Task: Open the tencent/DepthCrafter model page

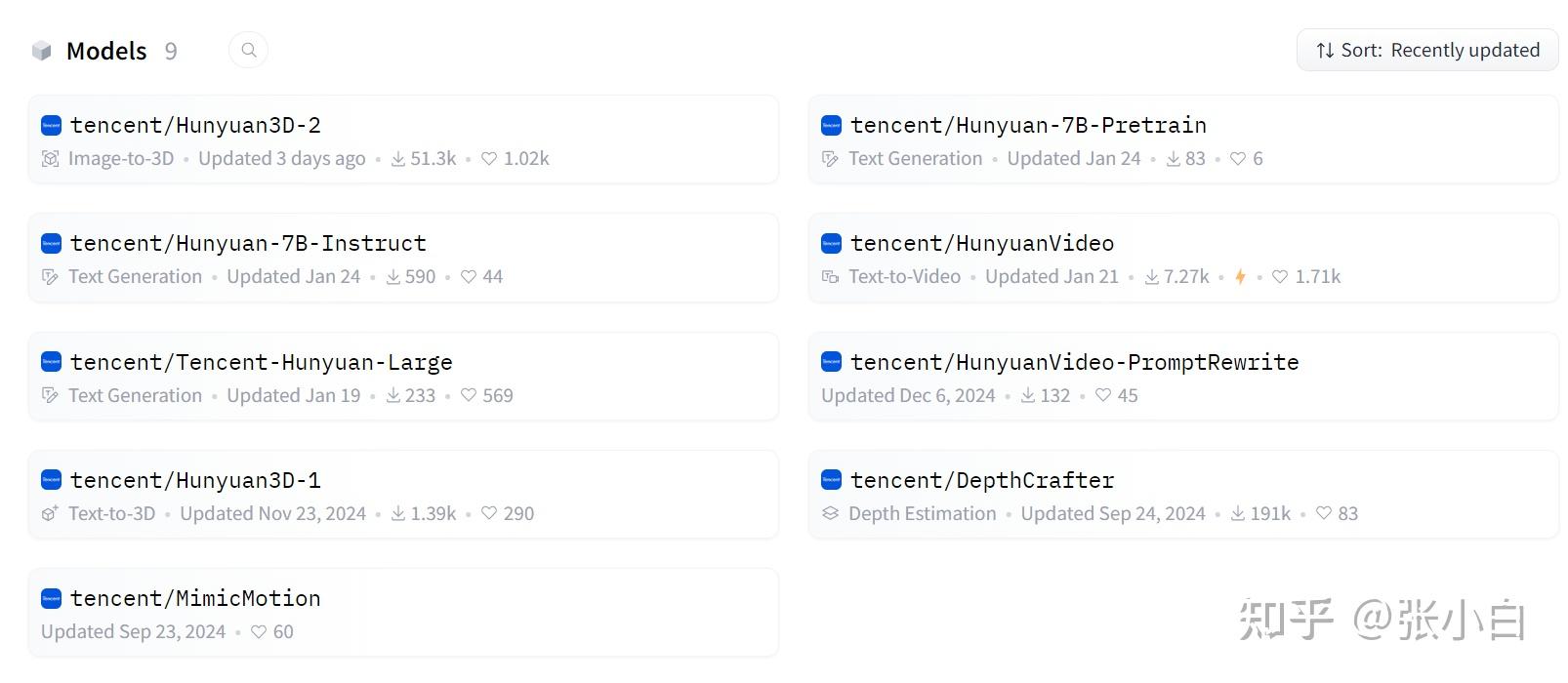Action: pos(981,480)
